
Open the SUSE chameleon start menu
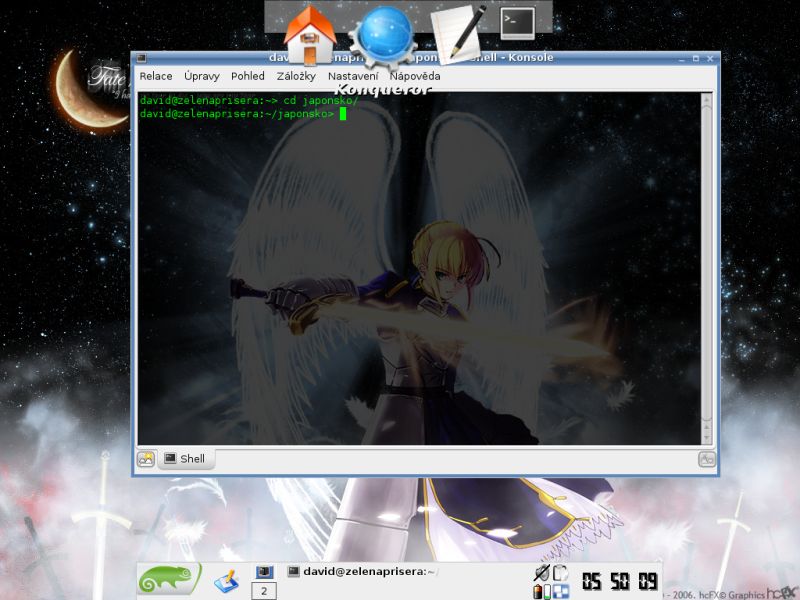click(169, 579)
